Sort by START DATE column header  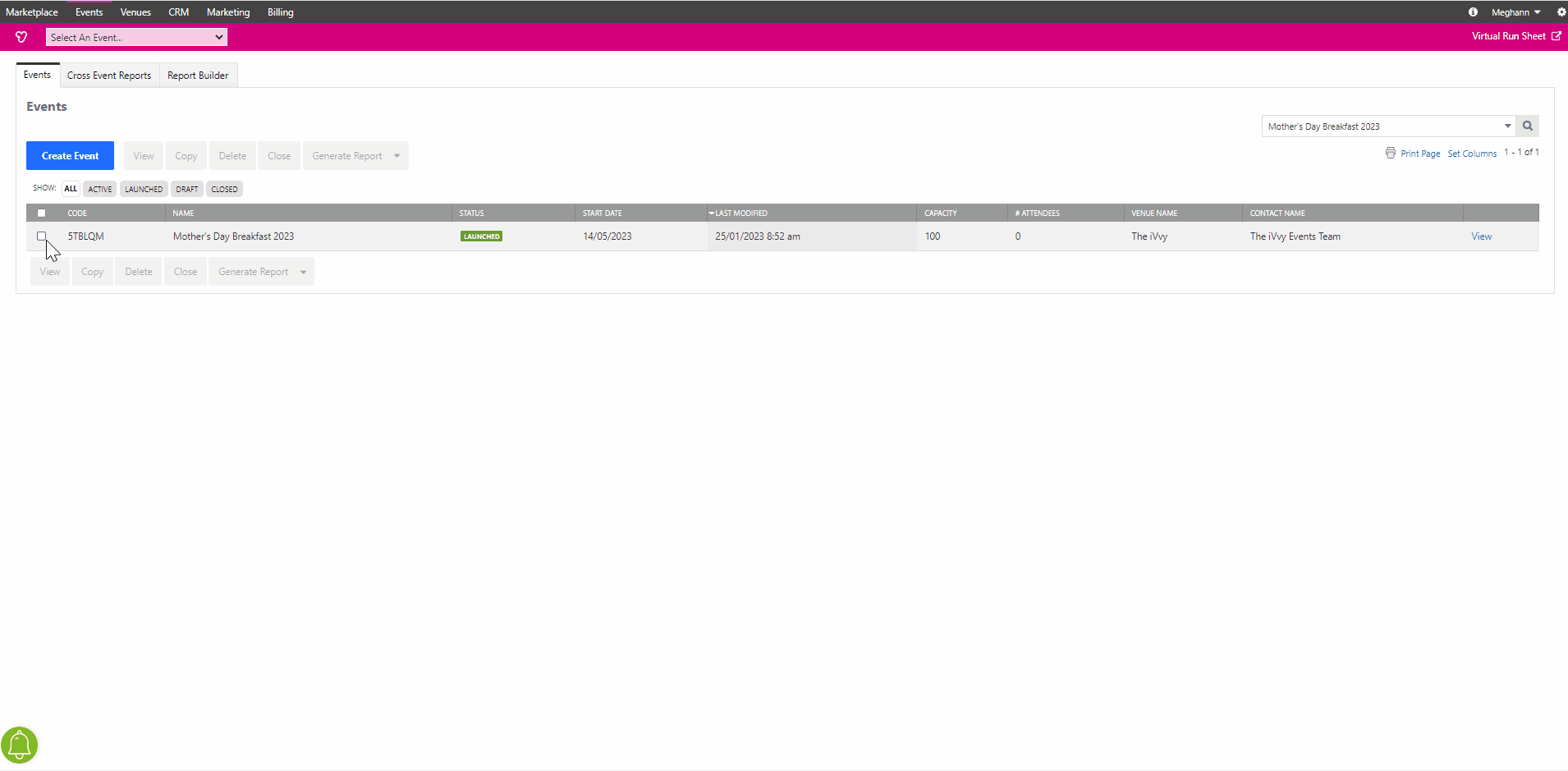tap(603, 213)
